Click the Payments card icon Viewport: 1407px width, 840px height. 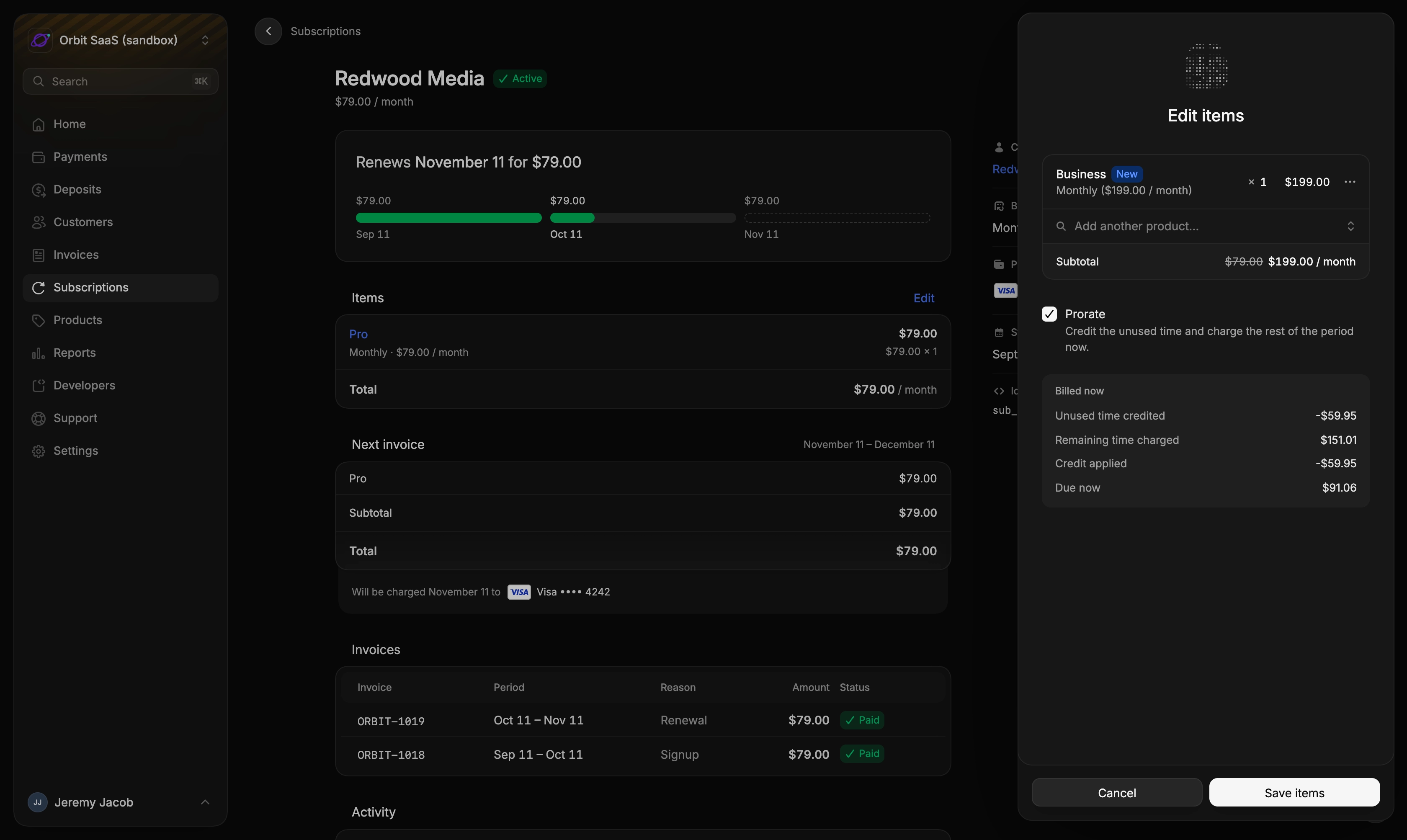(x=39, y=157)
